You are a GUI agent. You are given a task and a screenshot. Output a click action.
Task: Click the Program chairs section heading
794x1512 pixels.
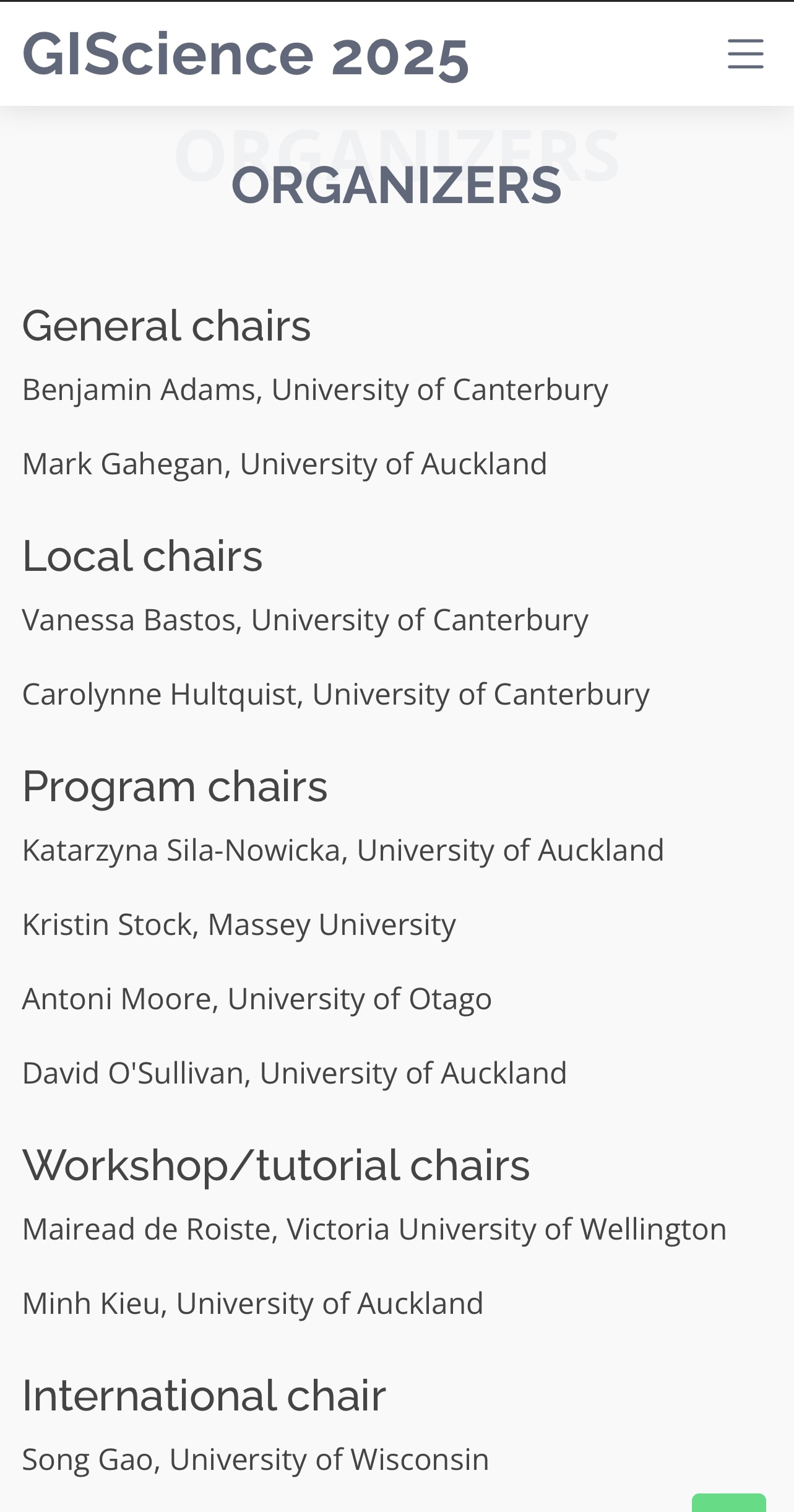pyautogui.click(x=175, y=786)
